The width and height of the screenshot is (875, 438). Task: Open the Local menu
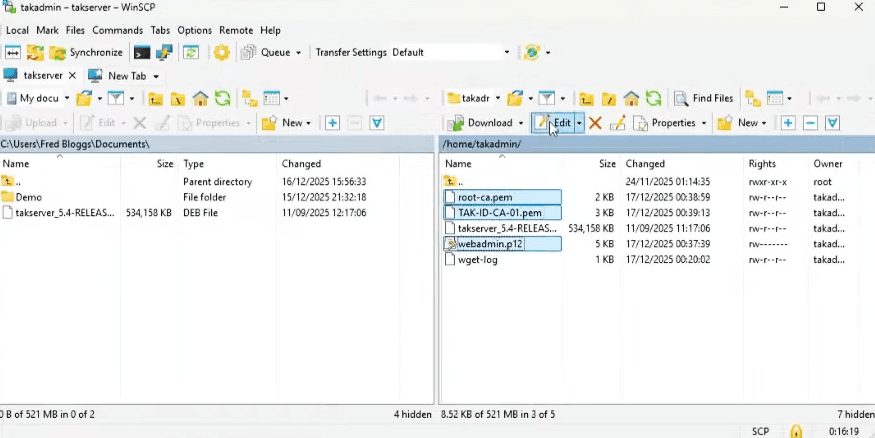17,30
